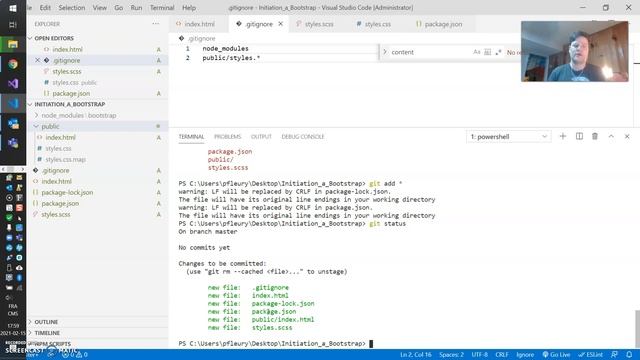Screen dimensions: 640x360
Task: Open the Windows Start menu
Action: (x=13, y=8)
